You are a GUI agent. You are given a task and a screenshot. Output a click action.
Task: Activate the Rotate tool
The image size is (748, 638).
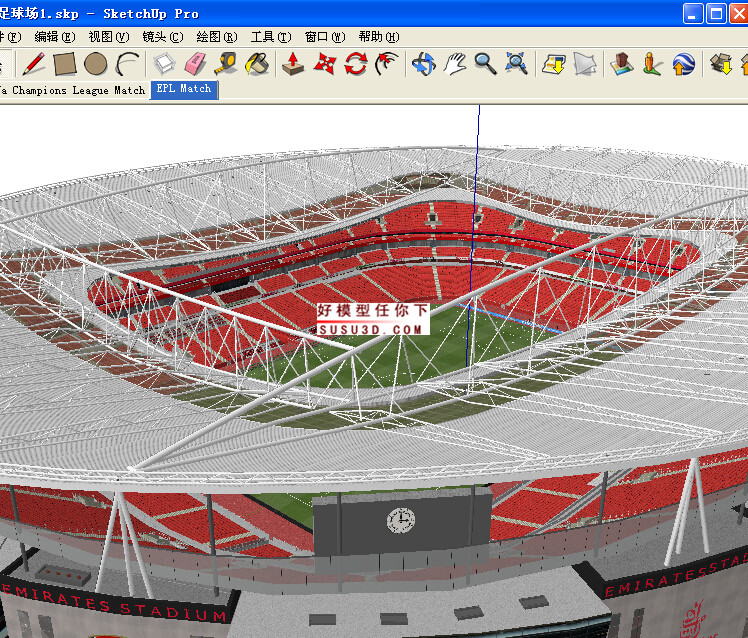(x=356, y=63)
